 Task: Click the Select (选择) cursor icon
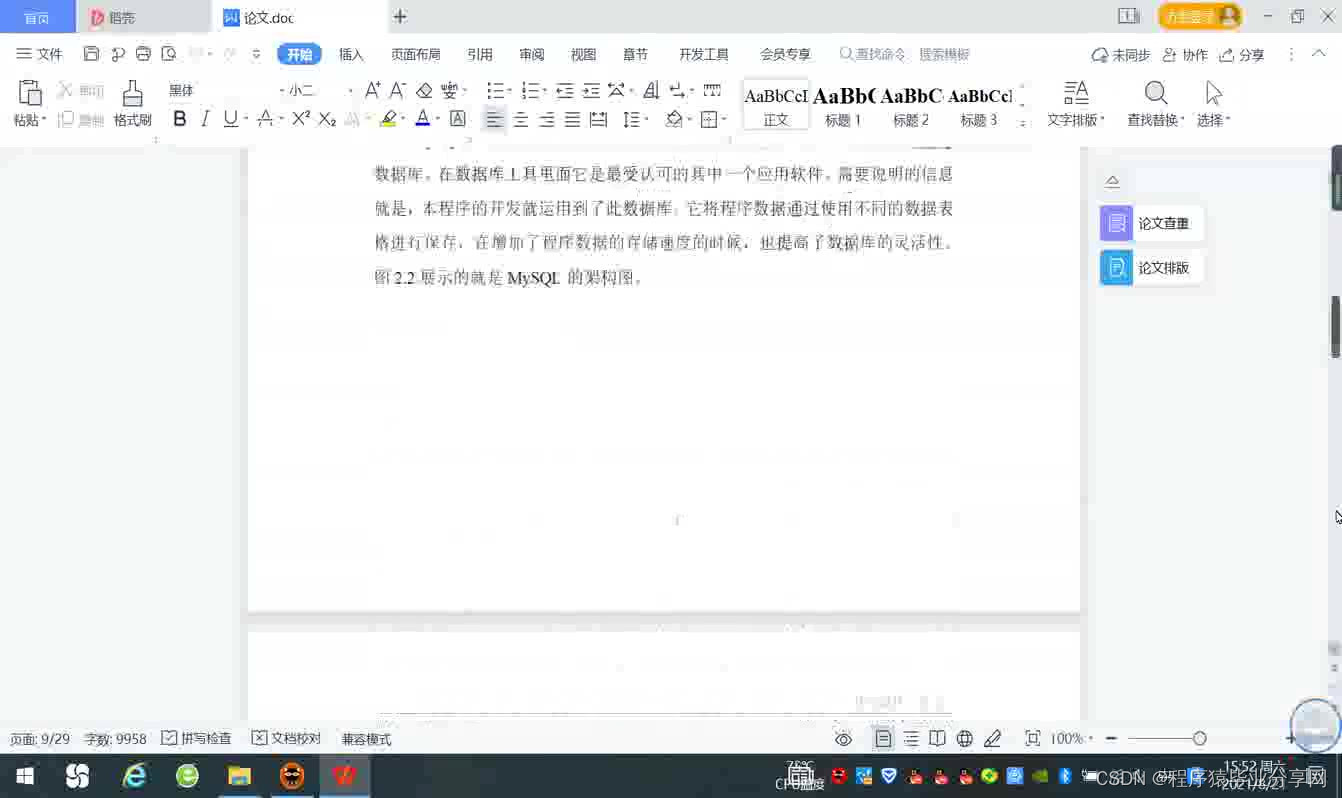(x=1213, y=93)
